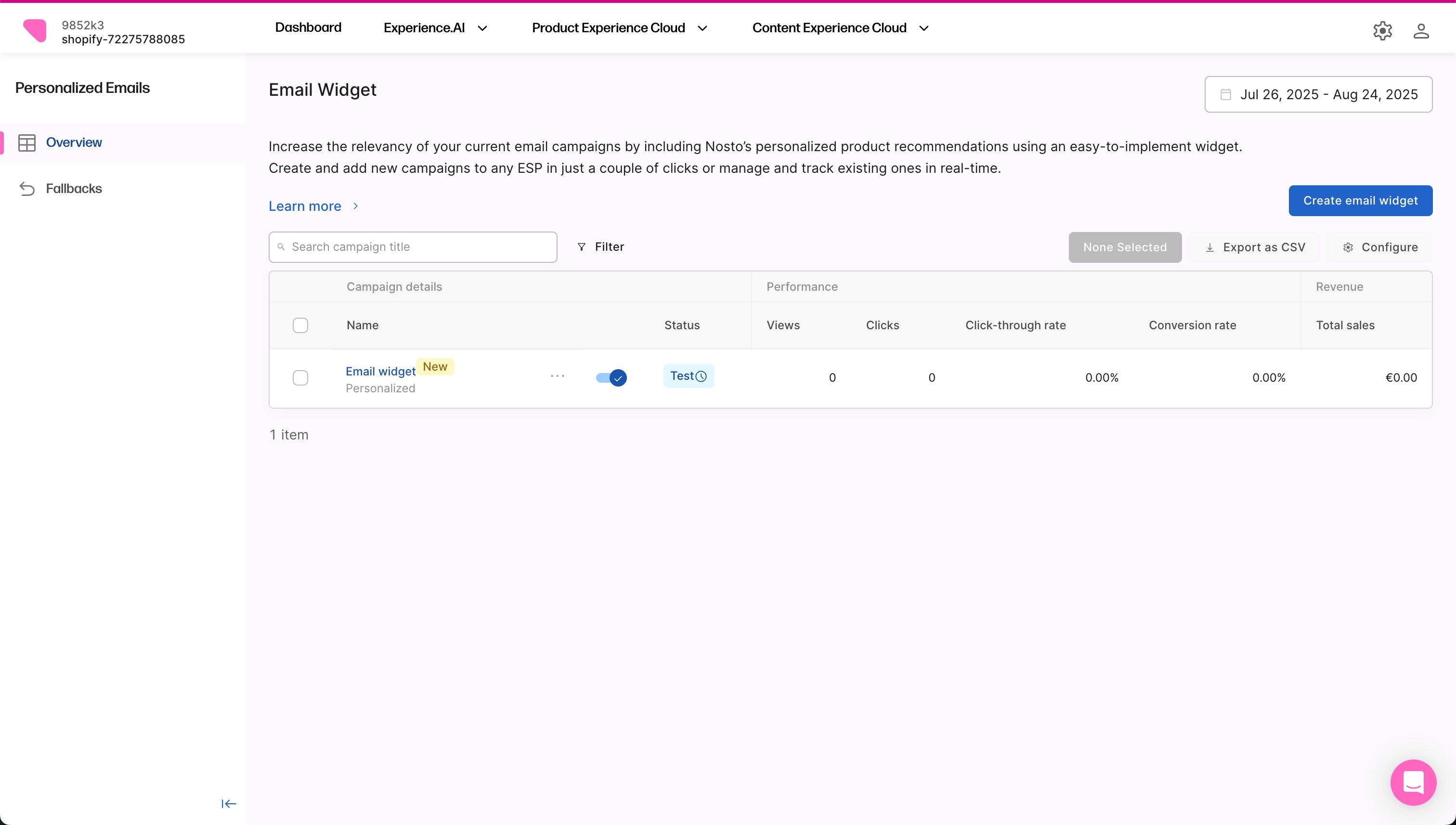Select the Email widget row checkbox
The width and height of the screenshot is (1456, 825).
coord(300,378)
